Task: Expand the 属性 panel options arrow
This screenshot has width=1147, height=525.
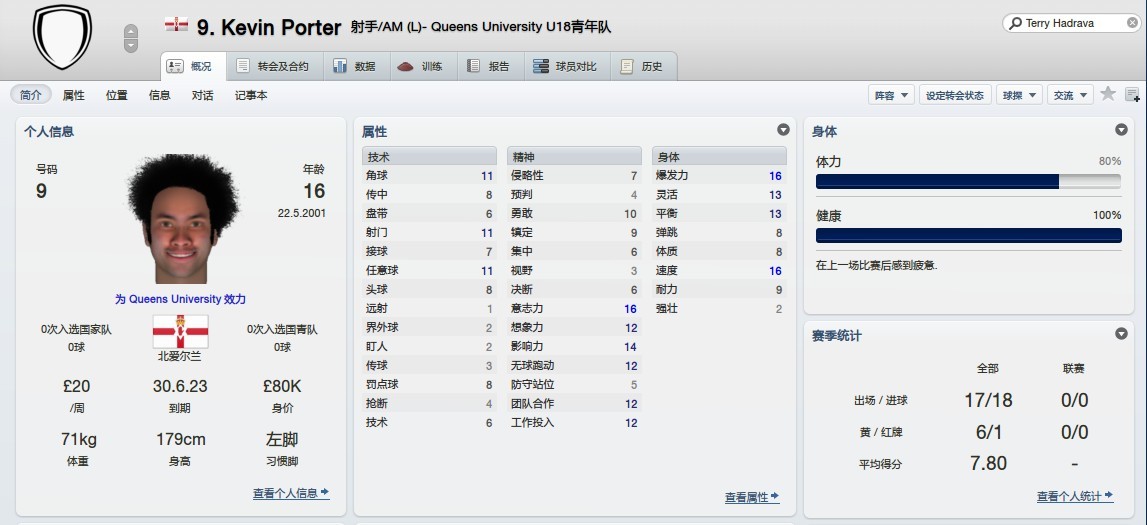Action: coord(783,130)
